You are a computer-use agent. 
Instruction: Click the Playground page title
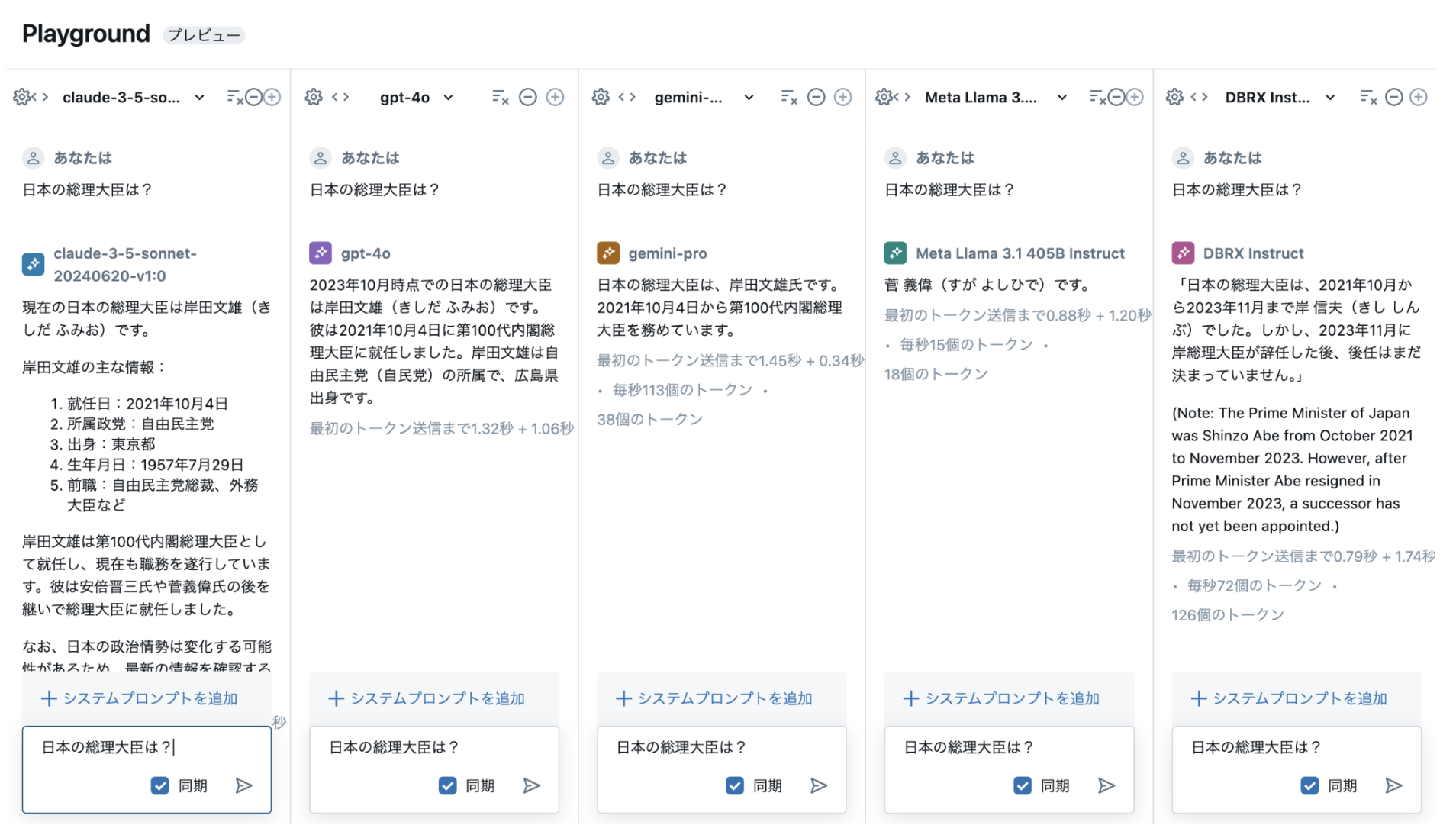(86, 34)
